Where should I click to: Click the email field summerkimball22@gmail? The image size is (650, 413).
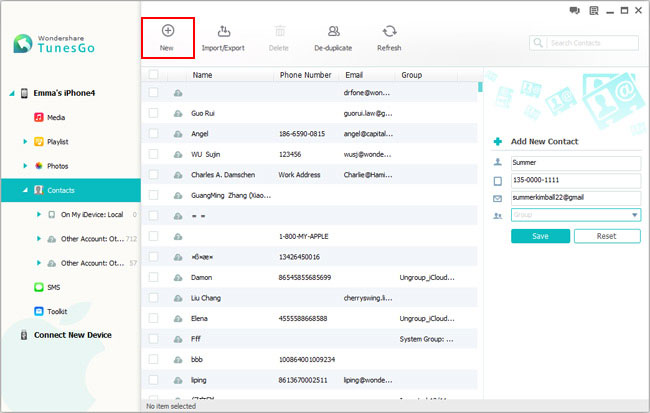(x=576, y=197)
